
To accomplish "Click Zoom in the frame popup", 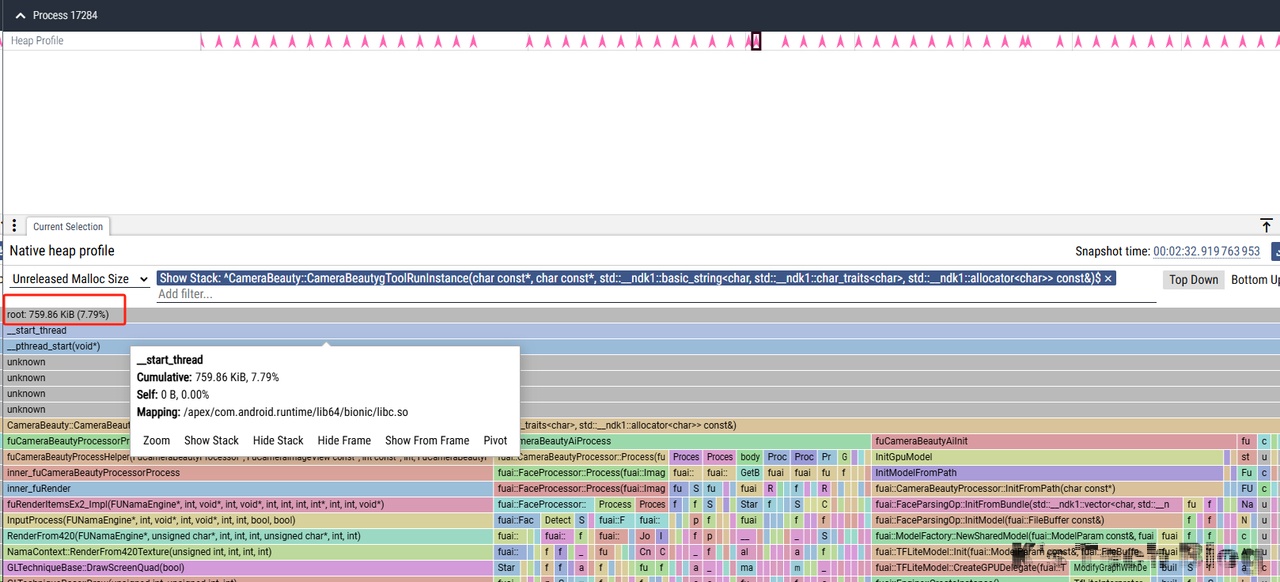I will (x=156, y=440).
